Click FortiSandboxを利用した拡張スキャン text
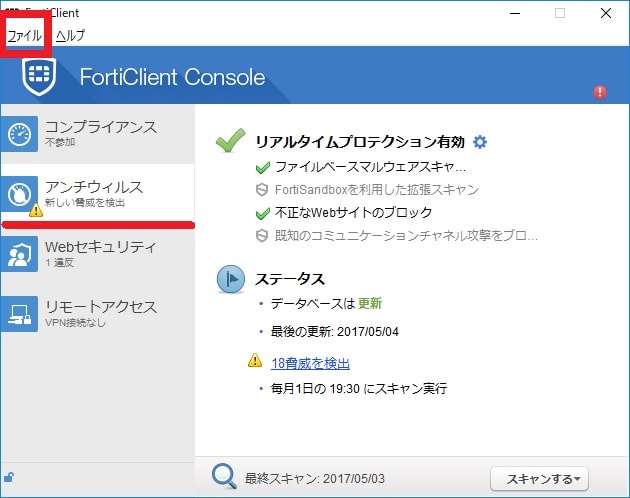Viewport: 630px width, 498px height. [x=377, y=190]
